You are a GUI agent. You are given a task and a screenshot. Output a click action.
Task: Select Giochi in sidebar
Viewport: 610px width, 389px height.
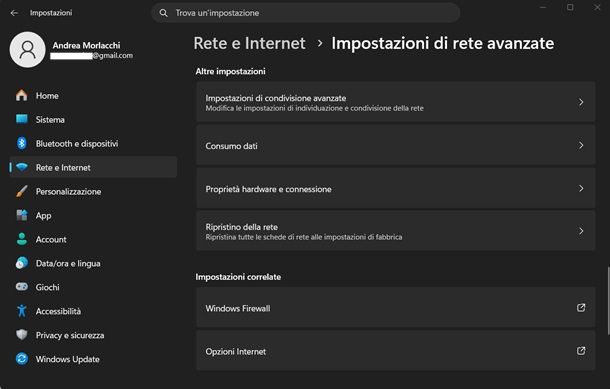pos(93,287)
